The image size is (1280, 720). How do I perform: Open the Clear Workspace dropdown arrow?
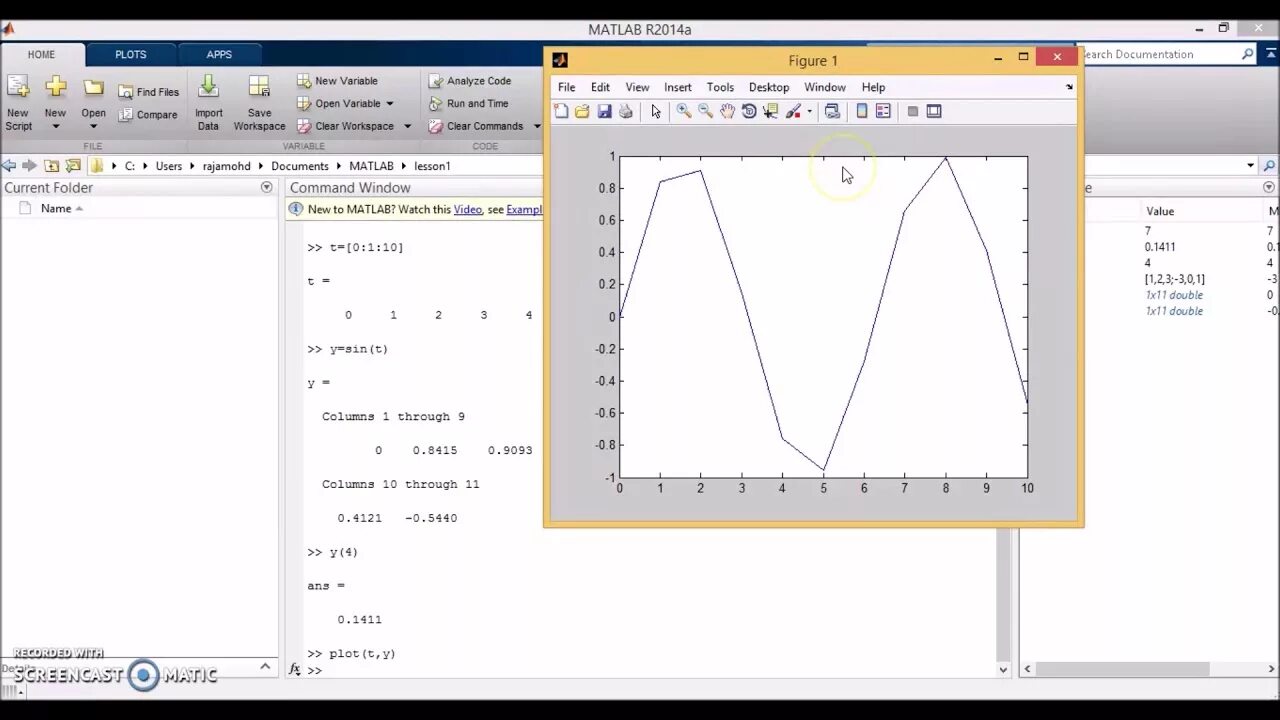(x=407, y=126)
